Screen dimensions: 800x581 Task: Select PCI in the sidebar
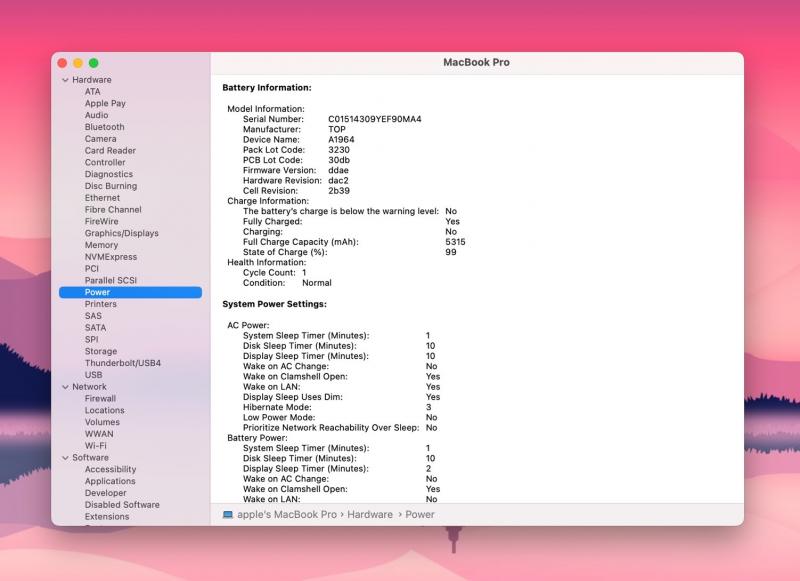(x=92, y=268)
